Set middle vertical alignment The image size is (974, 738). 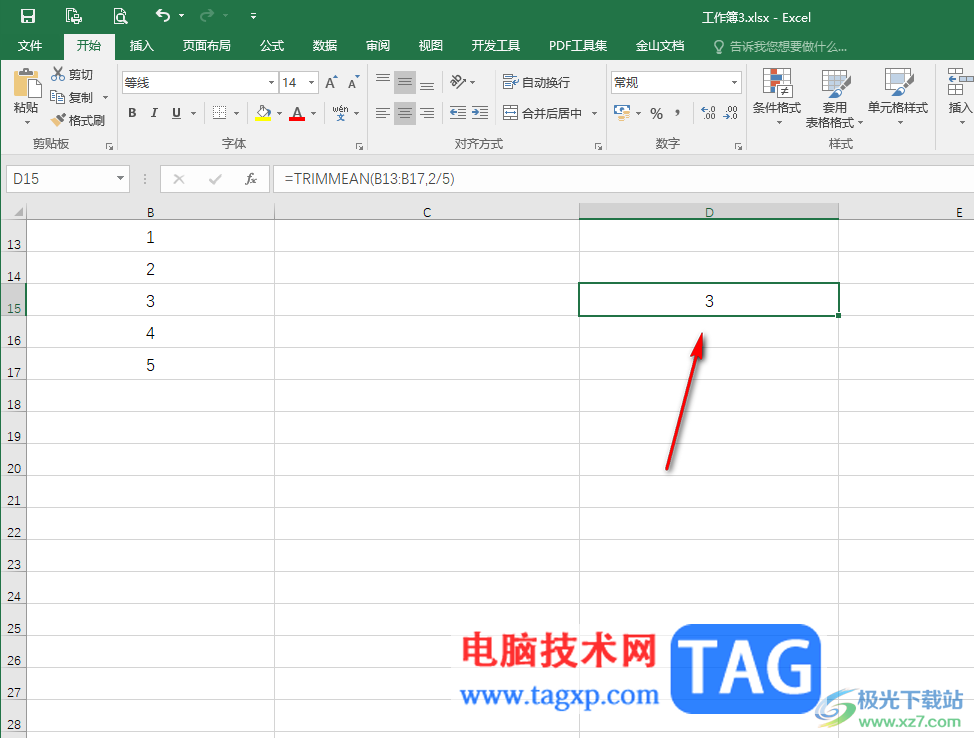(x=405, y=82)
